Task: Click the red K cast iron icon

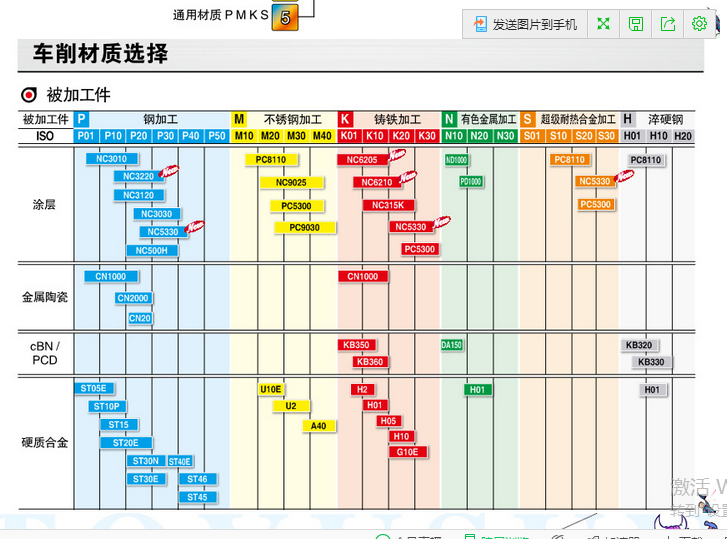Action: click(345, 119)
